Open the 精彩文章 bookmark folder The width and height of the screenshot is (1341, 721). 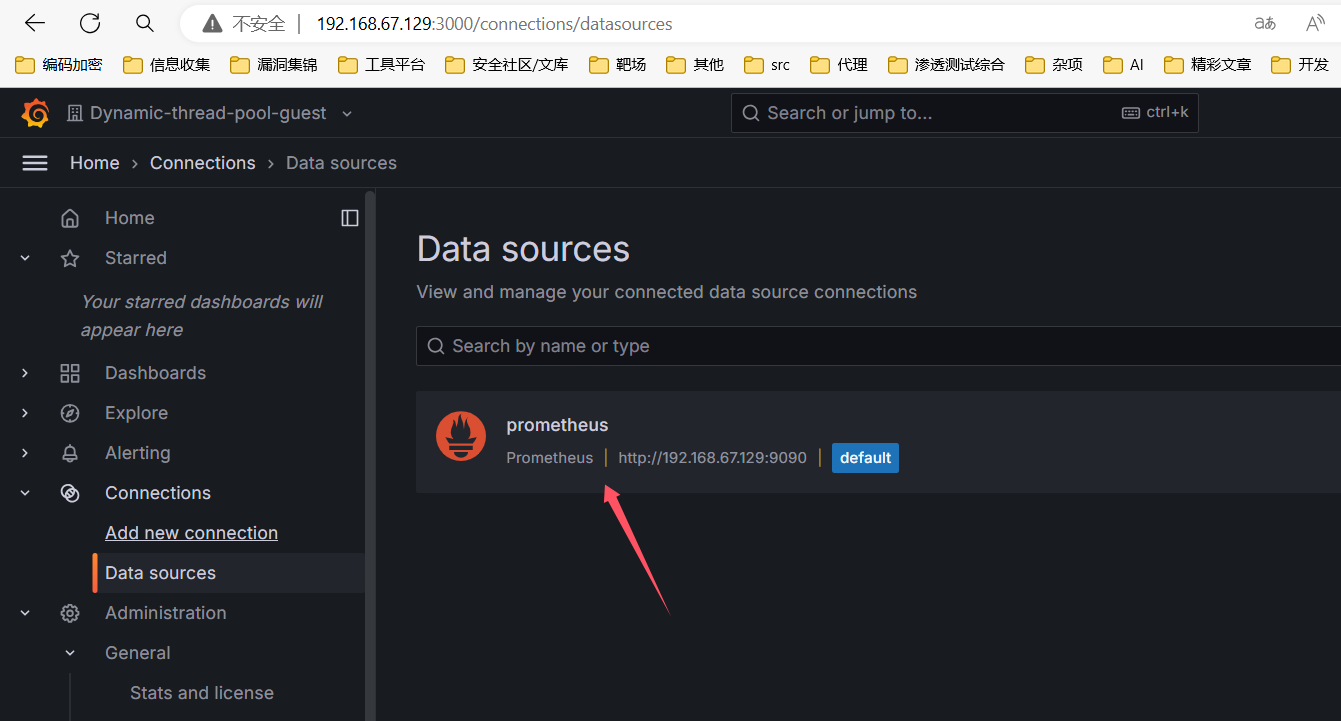click(1208, 65)
